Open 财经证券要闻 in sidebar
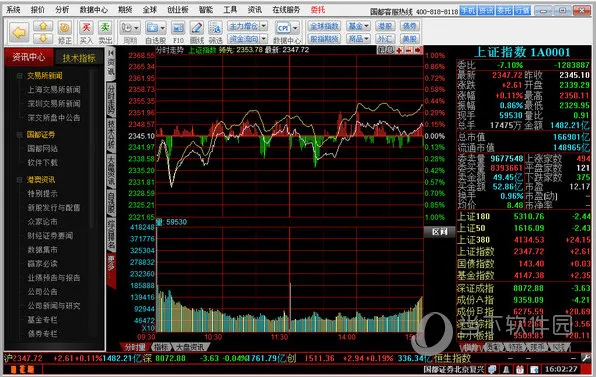 [50, 236]
